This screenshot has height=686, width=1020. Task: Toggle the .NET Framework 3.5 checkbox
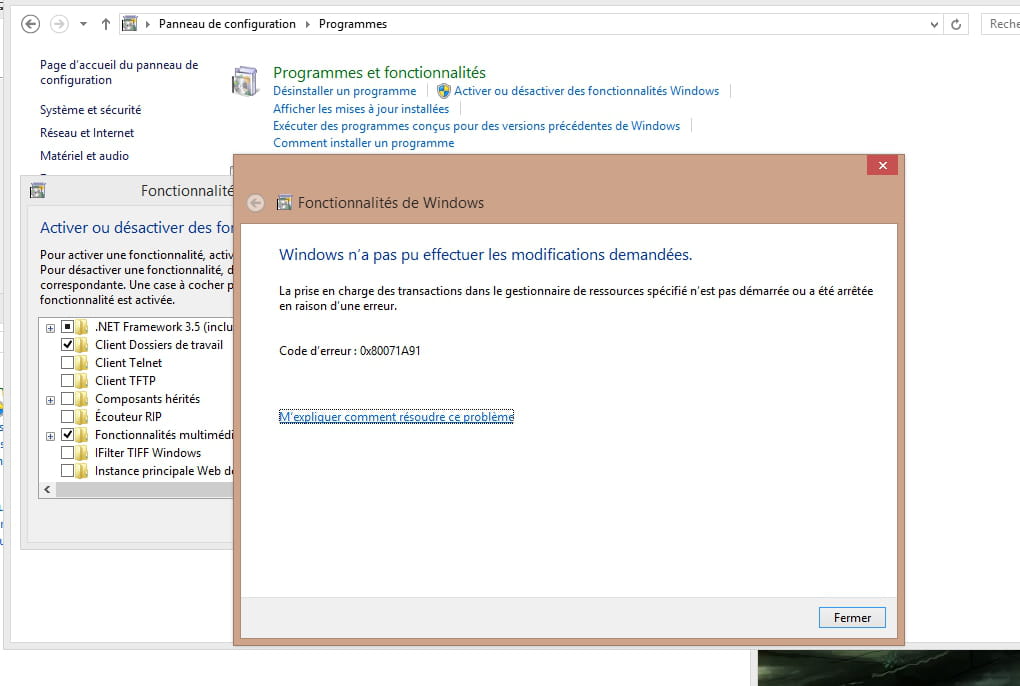(67, 327)
